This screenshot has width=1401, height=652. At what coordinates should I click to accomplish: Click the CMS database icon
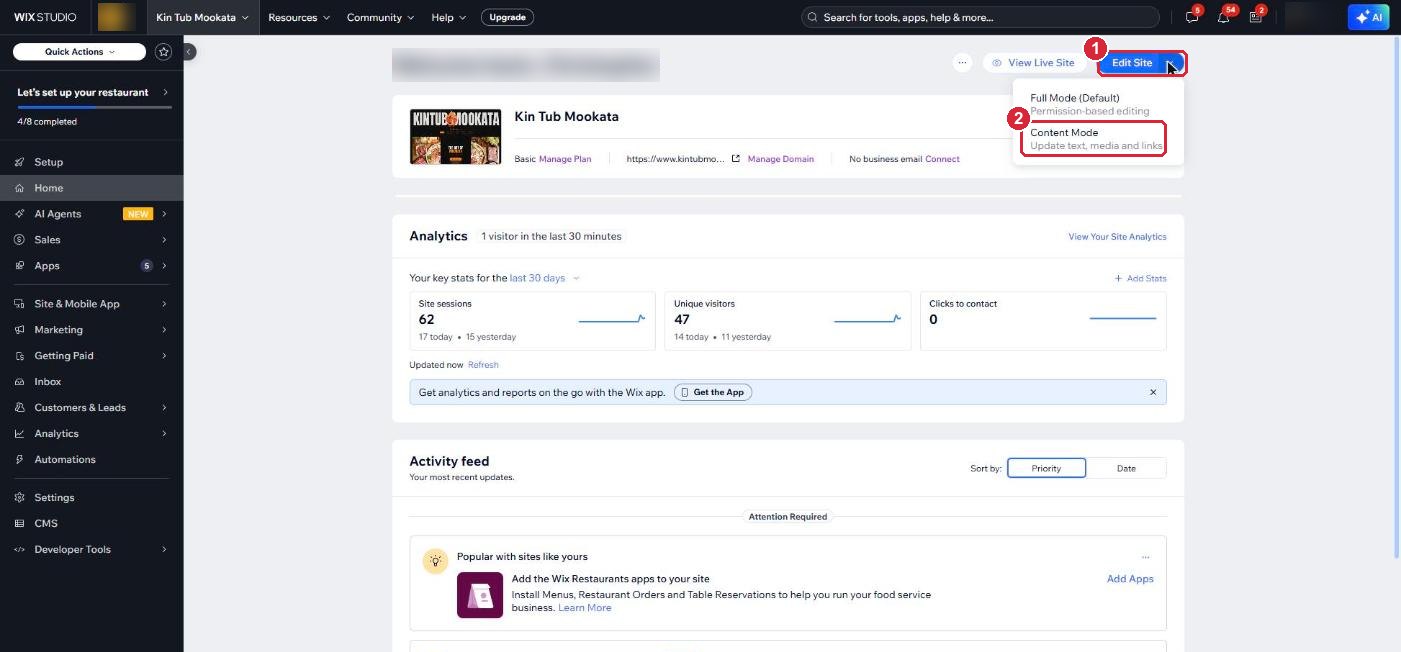(21, 524)
